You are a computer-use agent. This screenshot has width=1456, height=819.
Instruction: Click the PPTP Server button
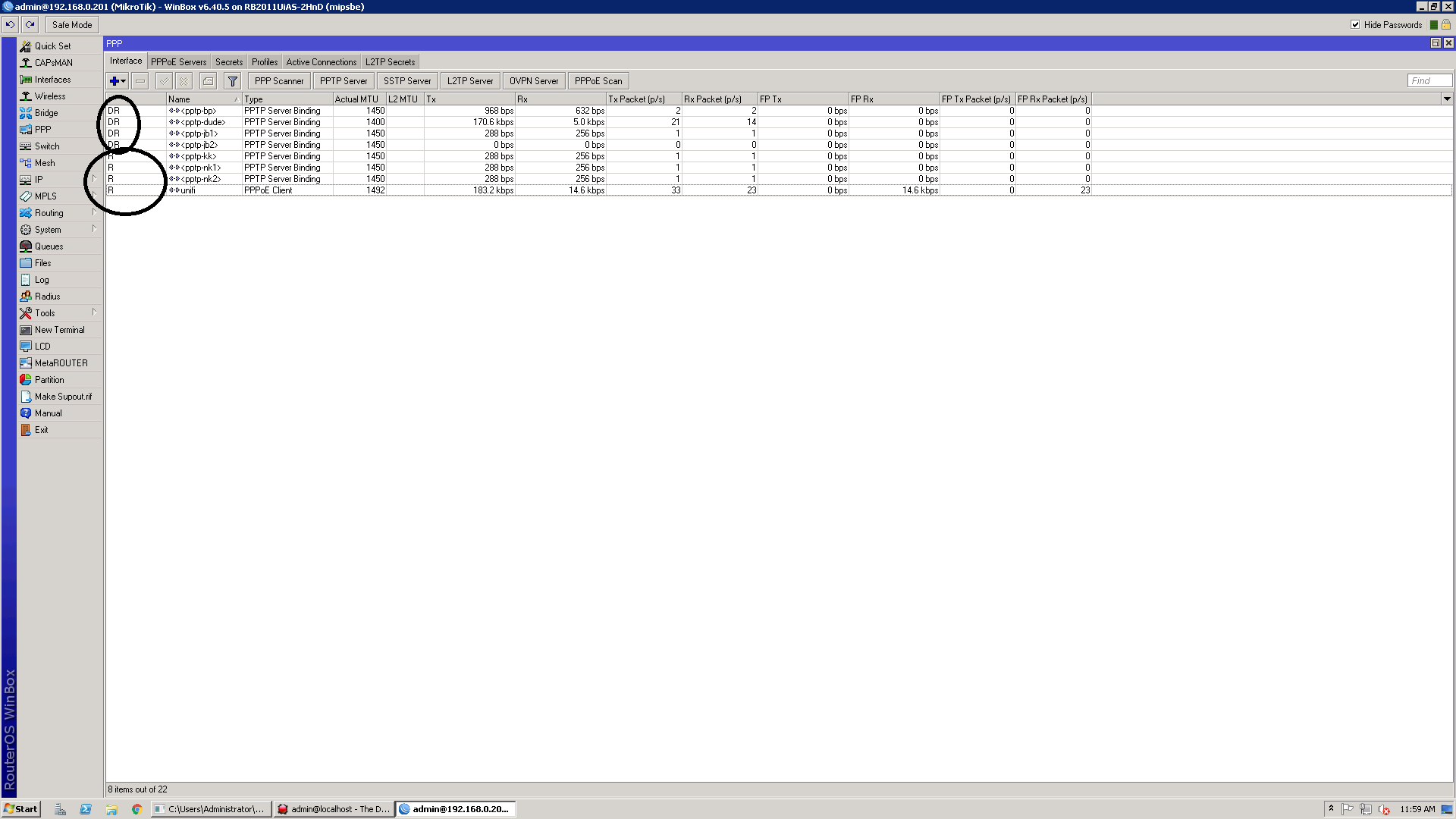click(x=344, y=81)
